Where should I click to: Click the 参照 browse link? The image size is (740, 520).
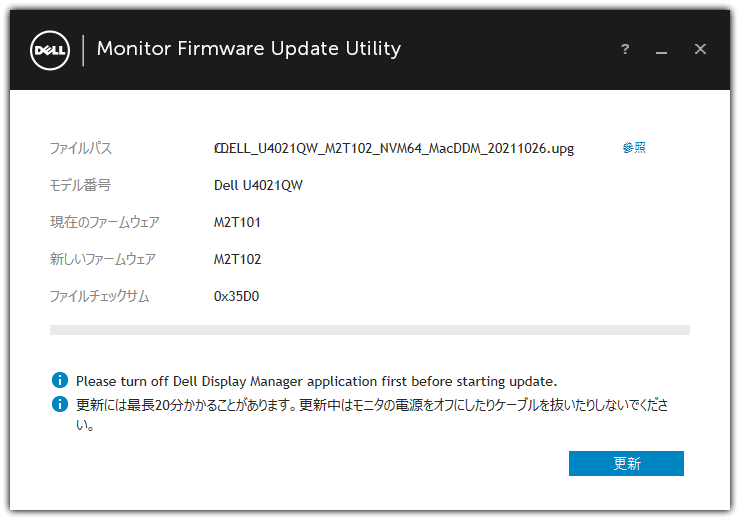(634, 148)
